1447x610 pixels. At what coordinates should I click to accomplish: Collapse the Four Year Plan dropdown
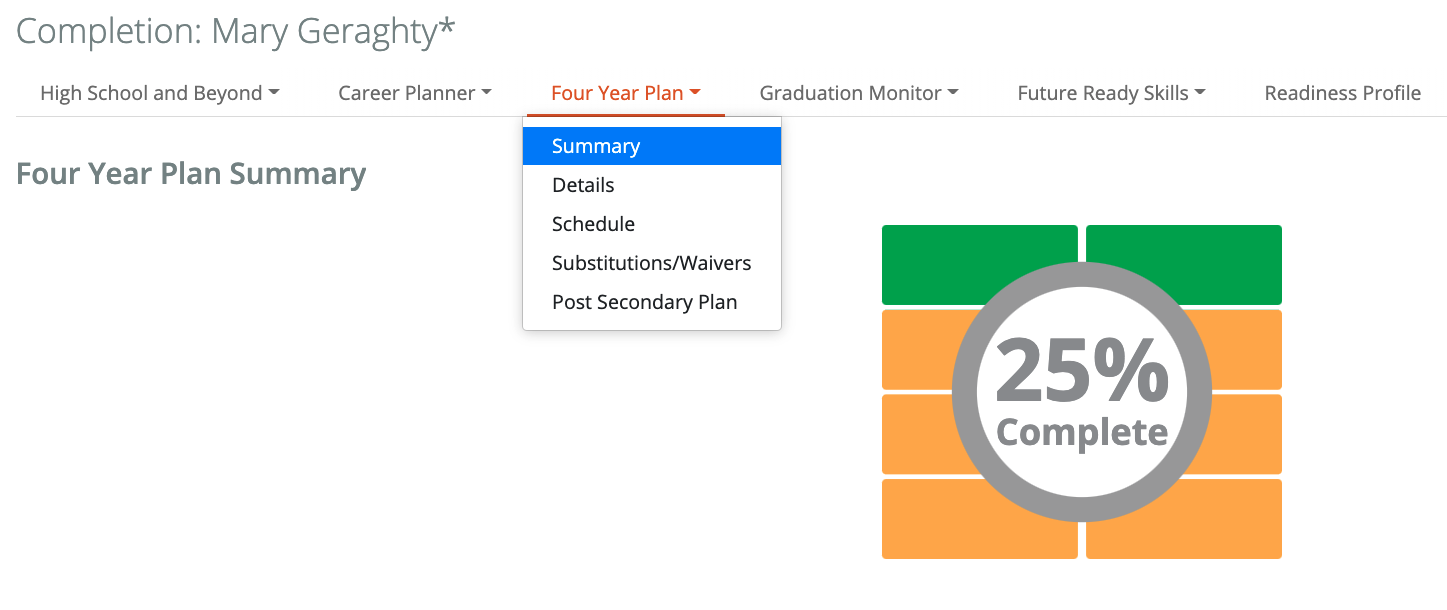pyautogui.click(x=626, y=93)
